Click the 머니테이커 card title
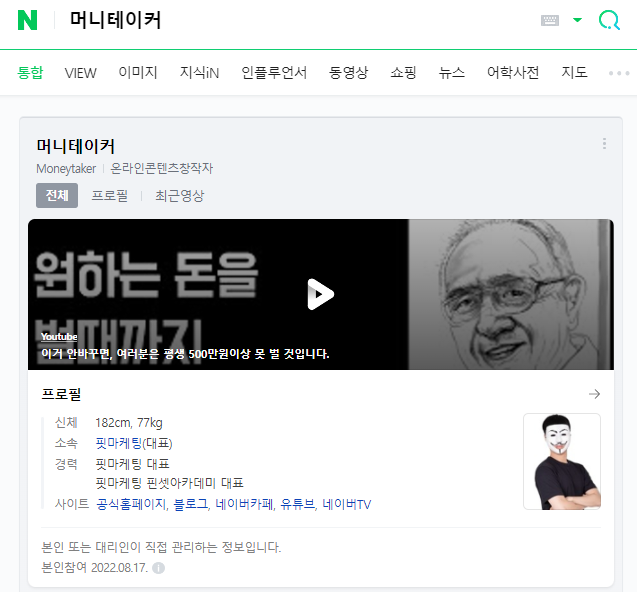 pos(76,146)
